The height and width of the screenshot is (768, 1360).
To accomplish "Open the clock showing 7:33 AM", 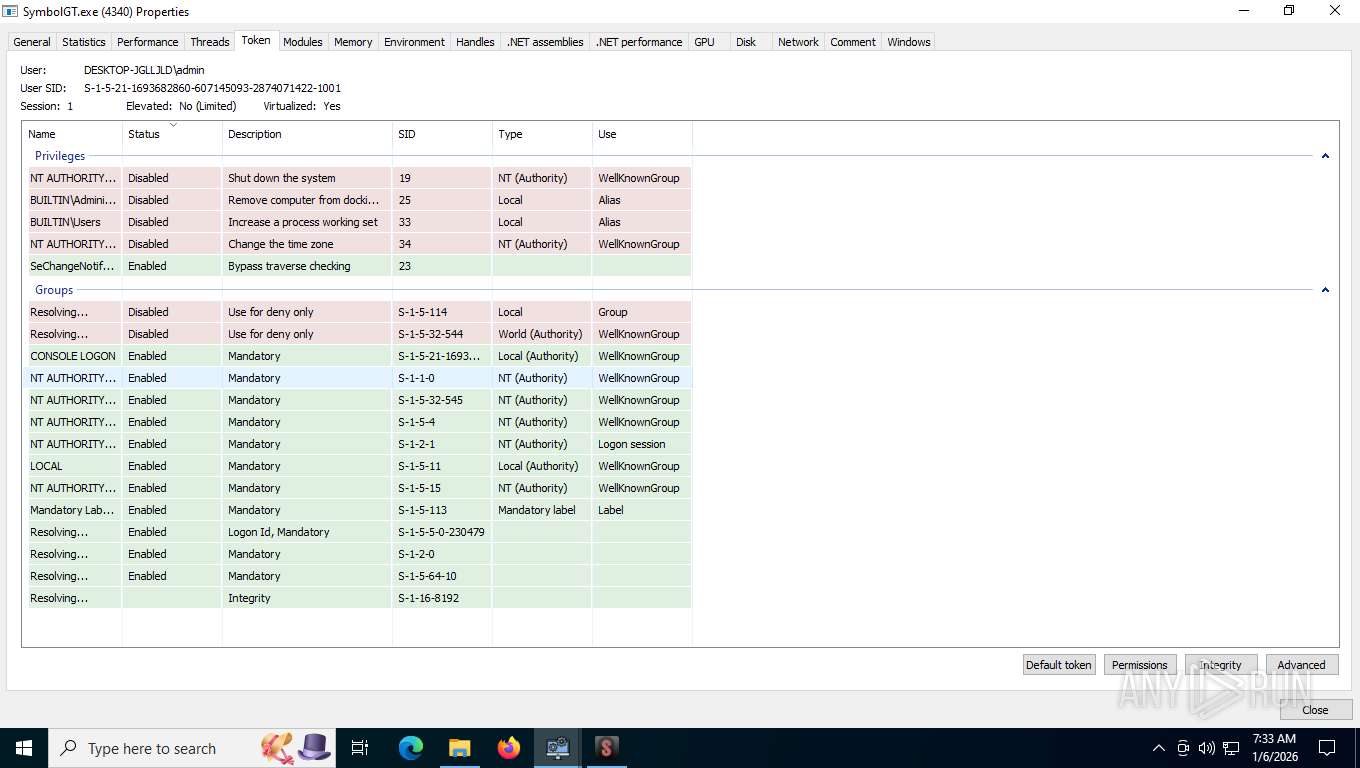I will coord(1273,748).
